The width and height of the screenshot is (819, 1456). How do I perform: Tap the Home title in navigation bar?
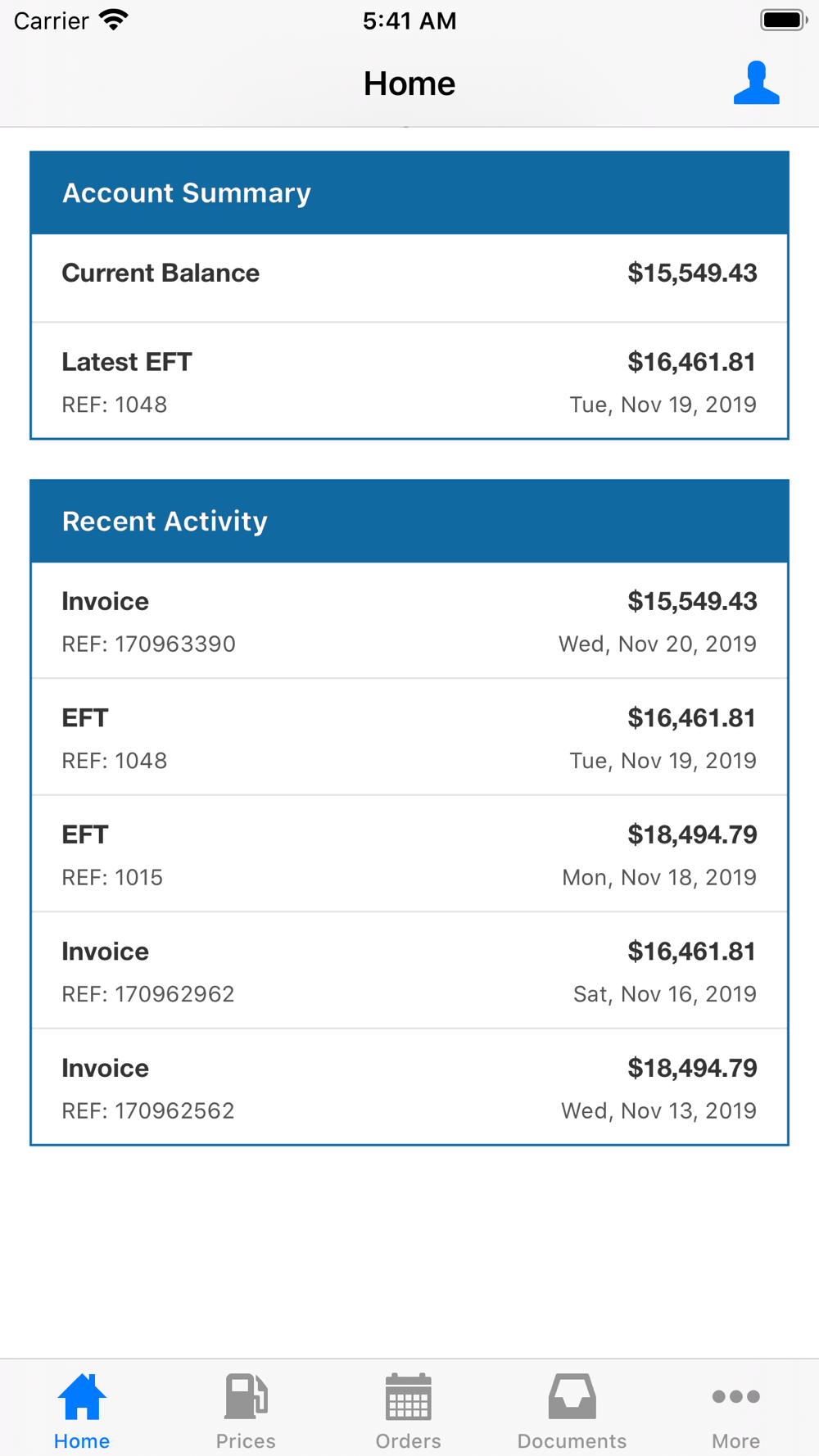[x=409, y=84]
